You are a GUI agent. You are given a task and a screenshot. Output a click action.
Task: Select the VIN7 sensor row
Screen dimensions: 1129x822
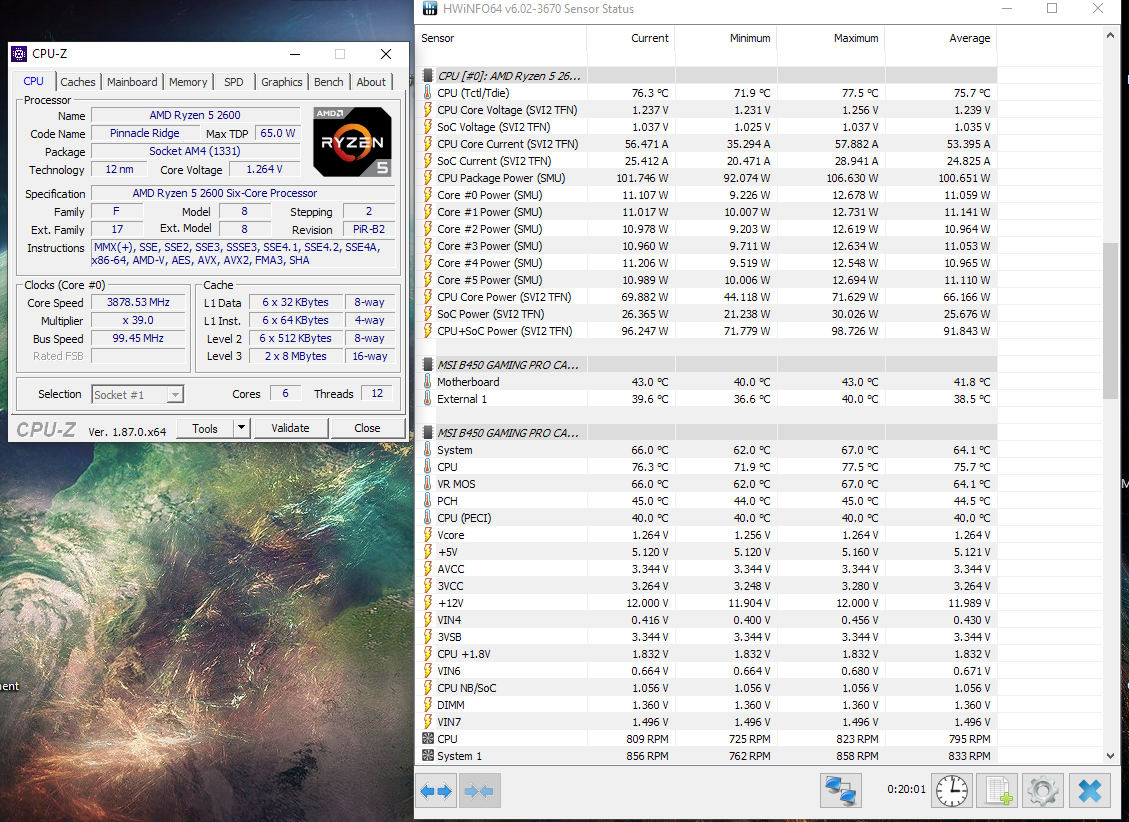pyautogui.click(x=706, y=722)
